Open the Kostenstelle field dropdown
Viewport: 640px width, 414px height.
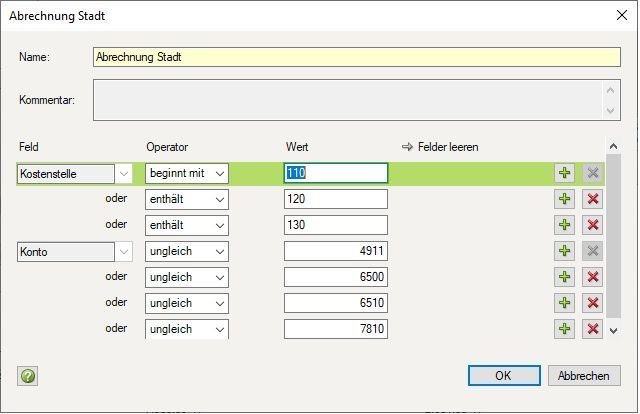click(x=123, y=173)
